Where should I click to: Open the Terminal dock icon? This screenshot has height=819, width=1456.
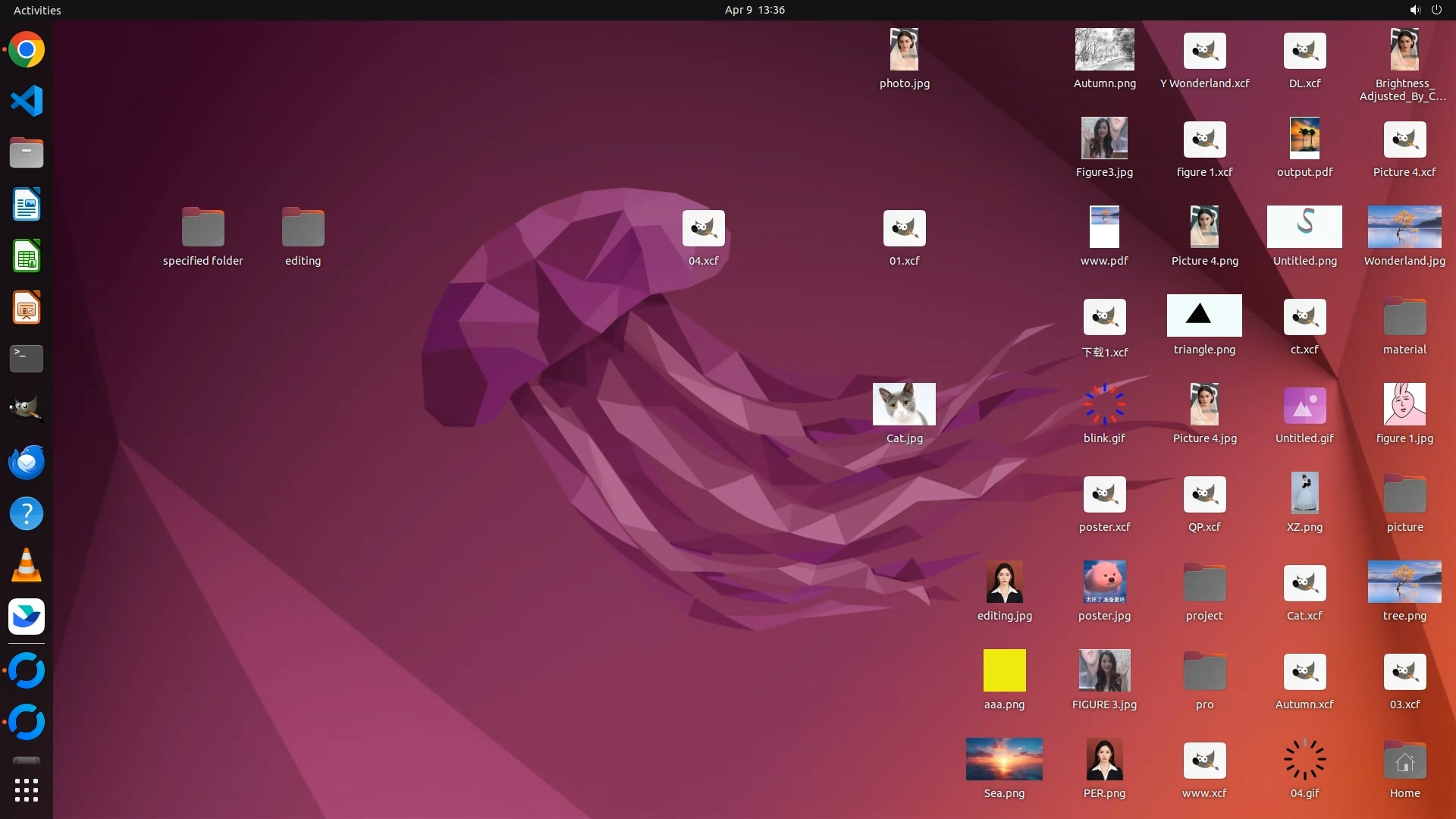(27, 359)
